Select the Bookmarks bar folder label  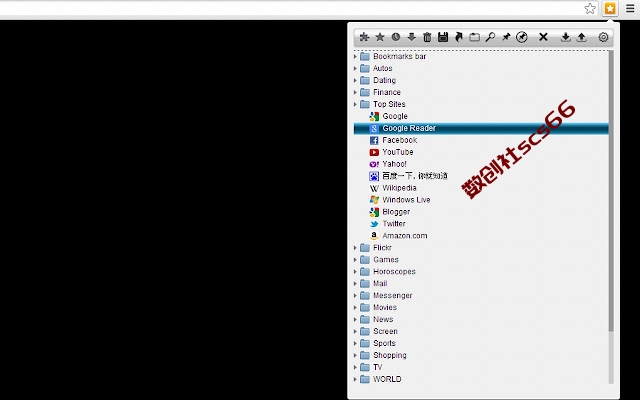(x=399, y=56)
